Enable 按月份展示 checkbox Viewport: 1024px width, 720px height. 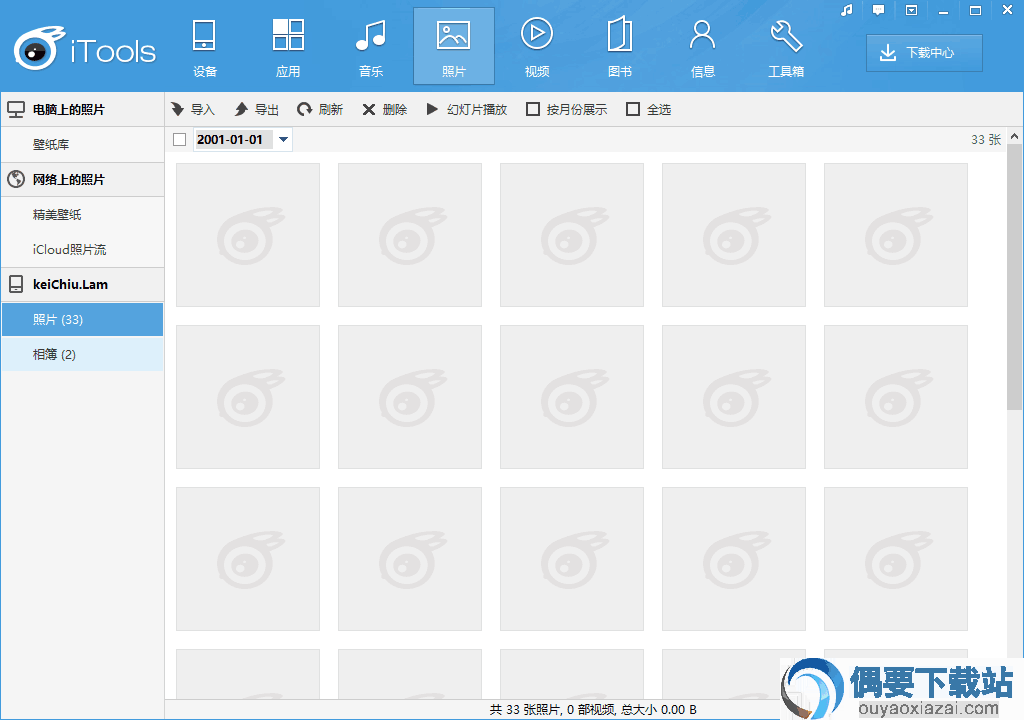[x=533, y=109]
